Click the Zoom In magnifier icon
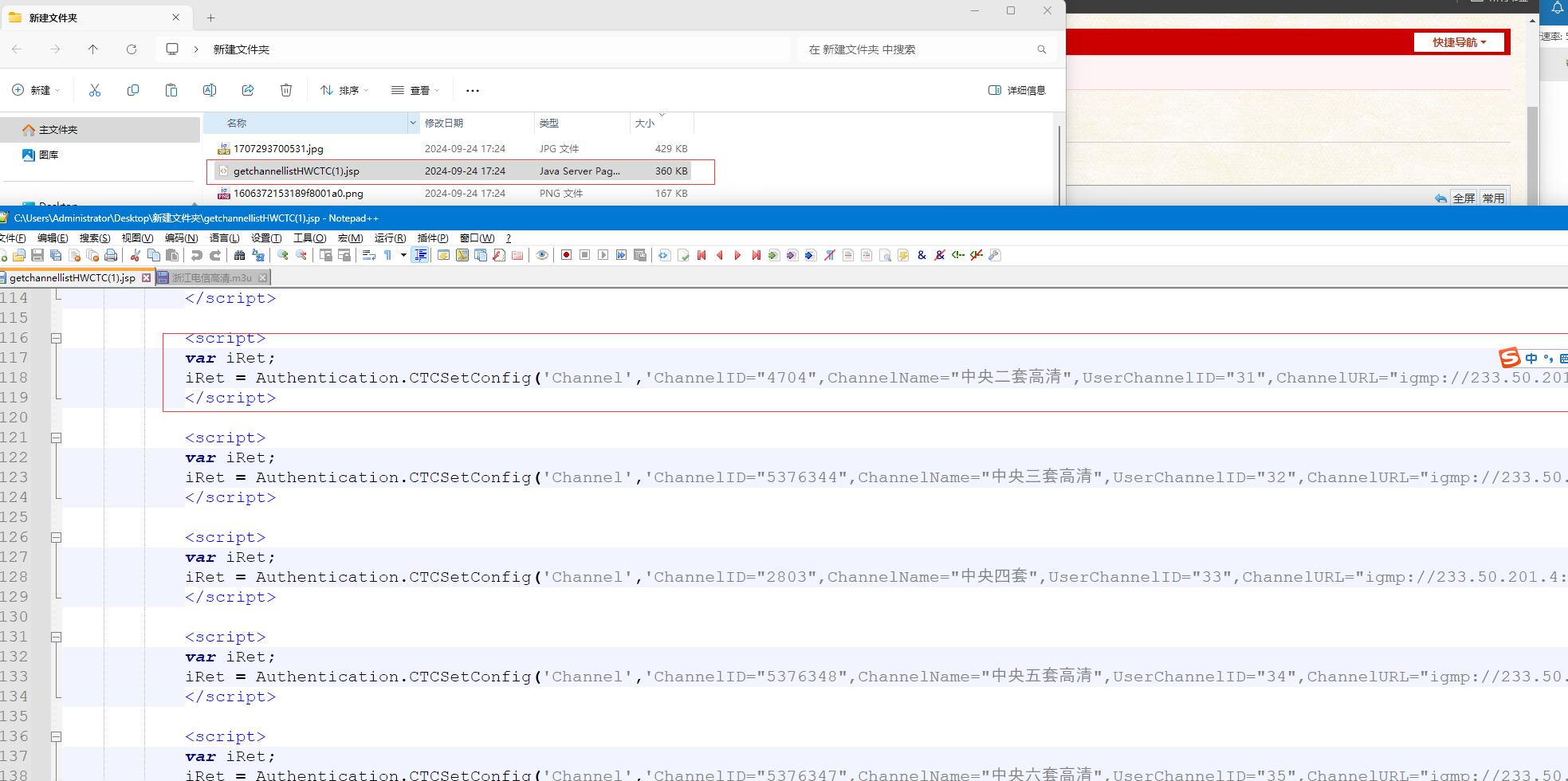 point(282,255)
